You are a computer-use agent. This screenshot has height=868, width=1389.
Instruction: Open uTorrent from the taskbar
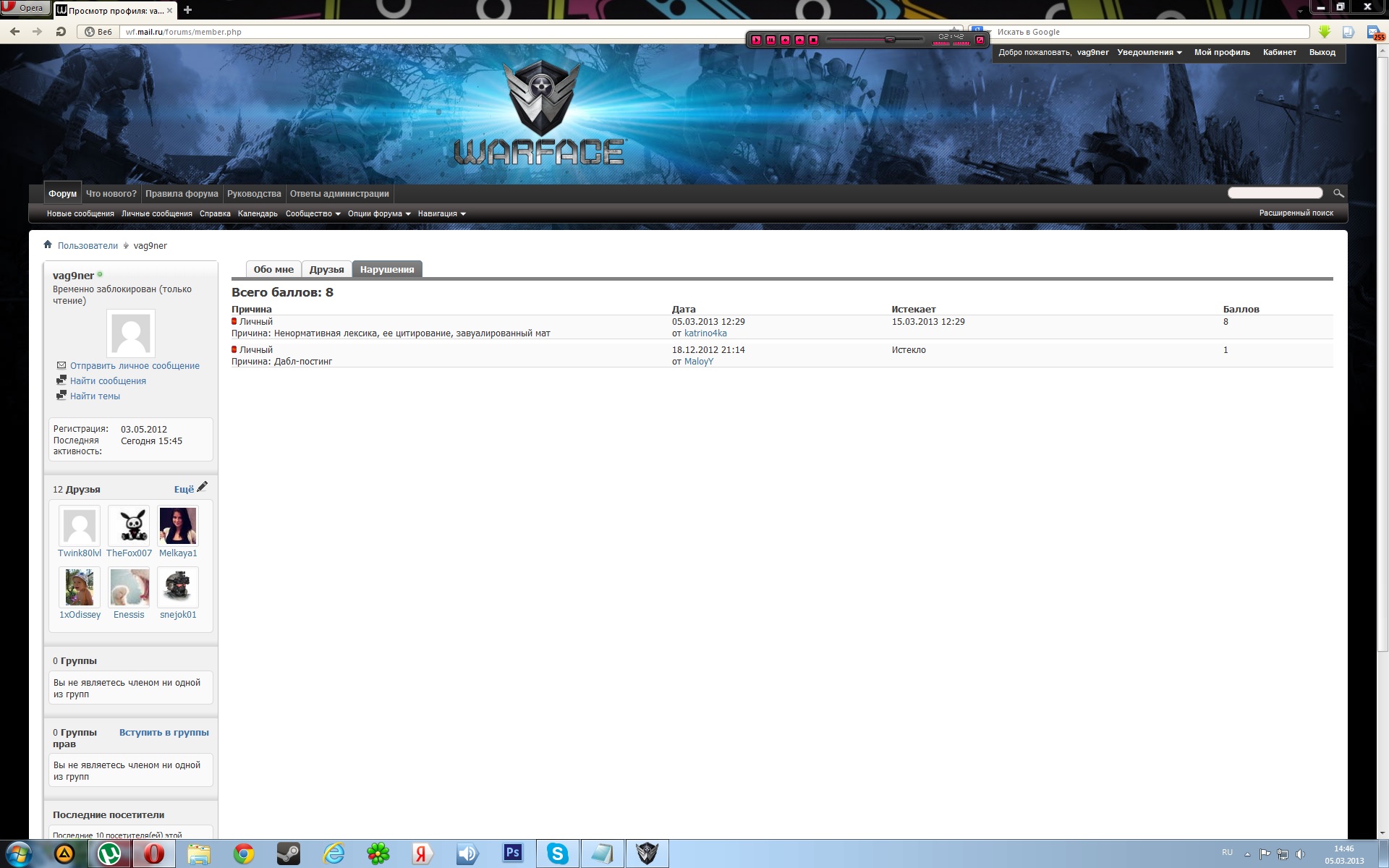(109, 854)
